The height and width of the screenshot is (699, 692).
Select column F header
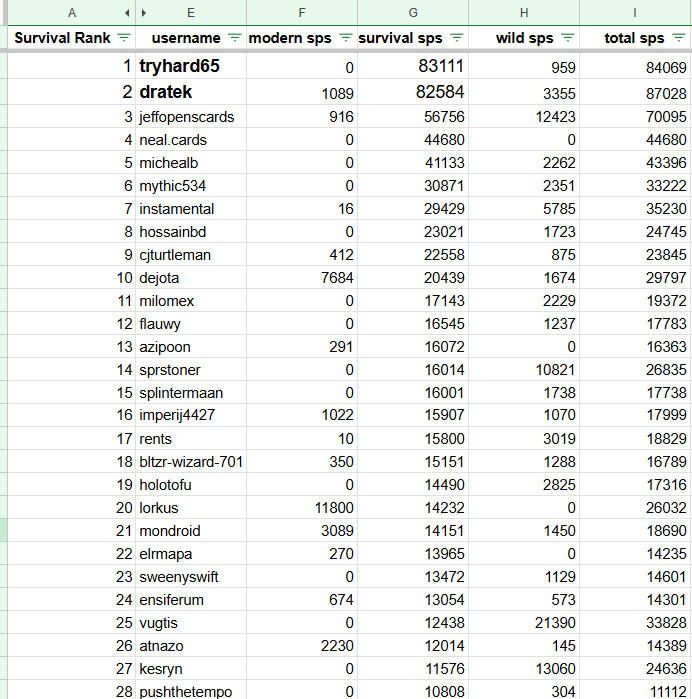(x=302, y=13)
